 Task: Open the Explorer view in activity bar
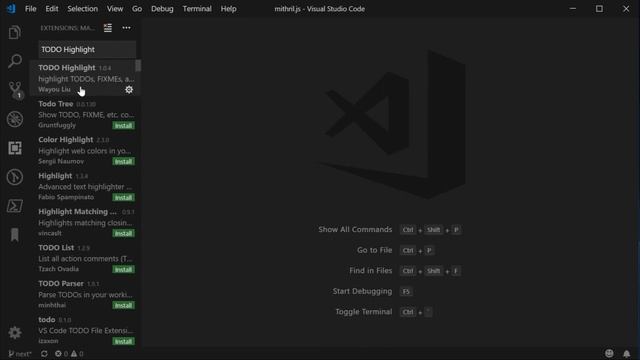click(15, 32)
